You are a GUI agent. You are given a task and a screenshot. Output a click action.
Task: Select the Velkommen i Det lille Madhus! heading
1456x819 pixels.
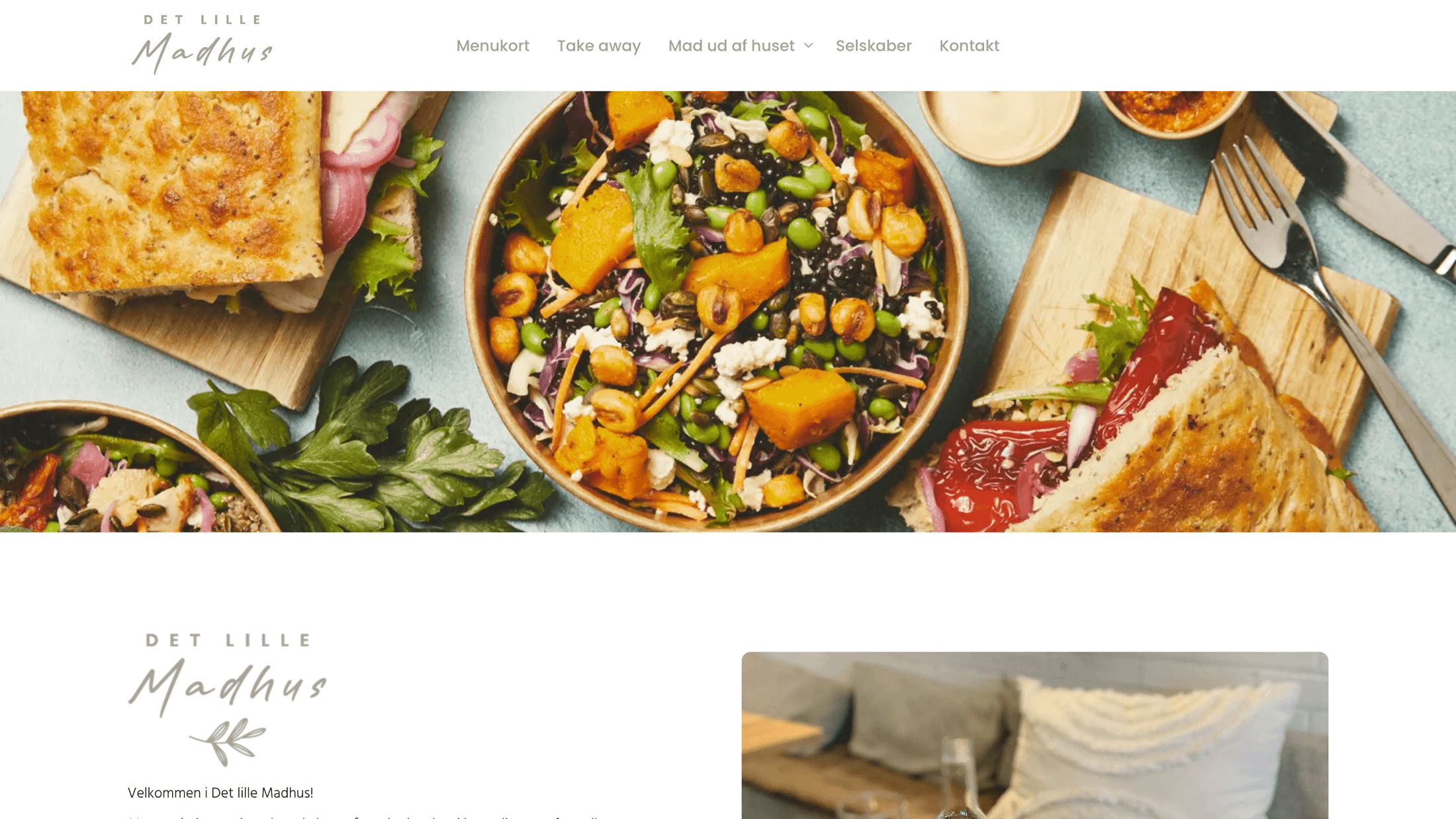tap(220, 793)
